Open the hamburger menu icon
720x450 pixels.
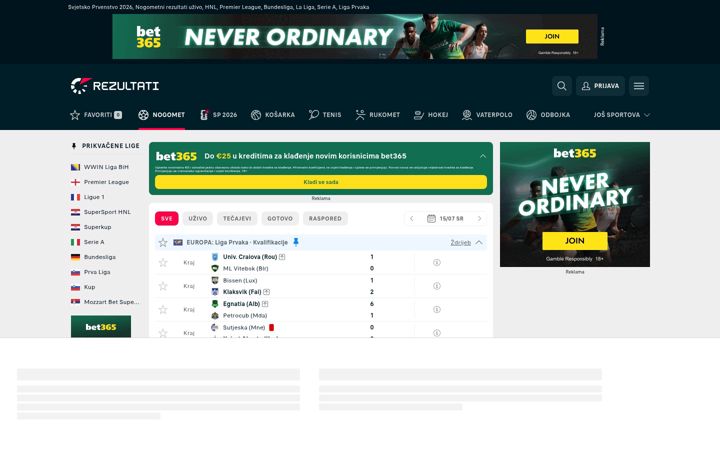click(x=639, y=86)
